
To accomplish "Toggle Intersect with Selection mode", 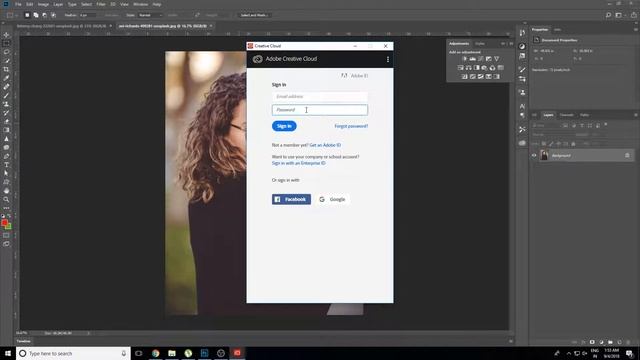I will tap(53, 15).
